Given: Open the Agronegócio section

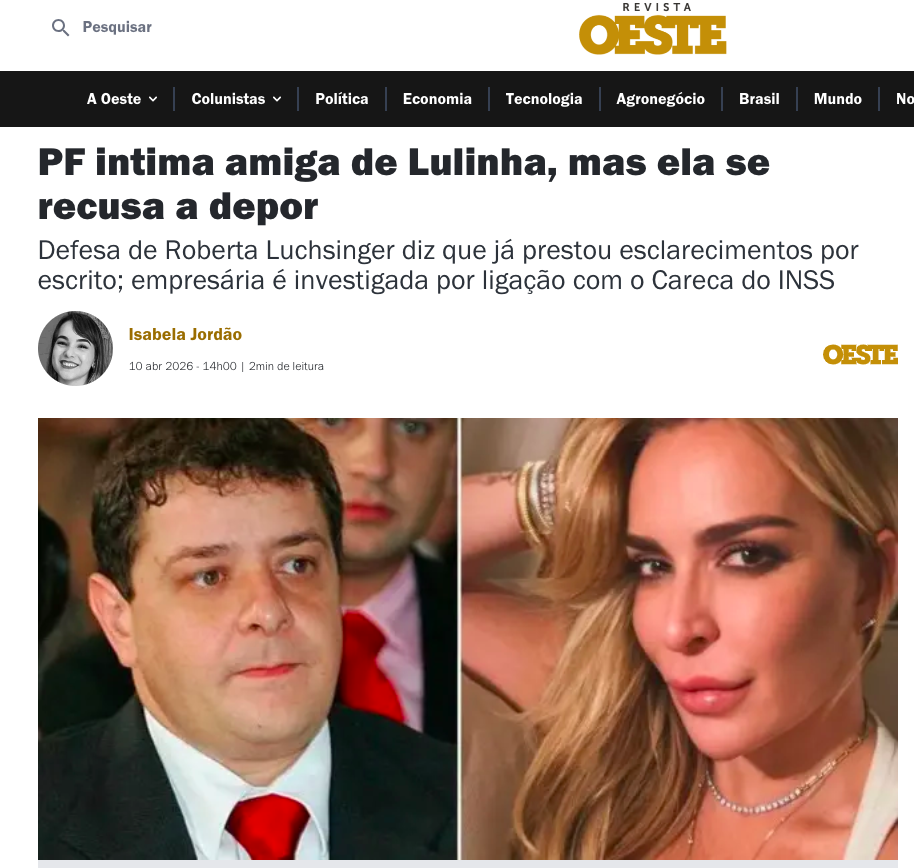Looking at the screenshot, I should [660, 99].
